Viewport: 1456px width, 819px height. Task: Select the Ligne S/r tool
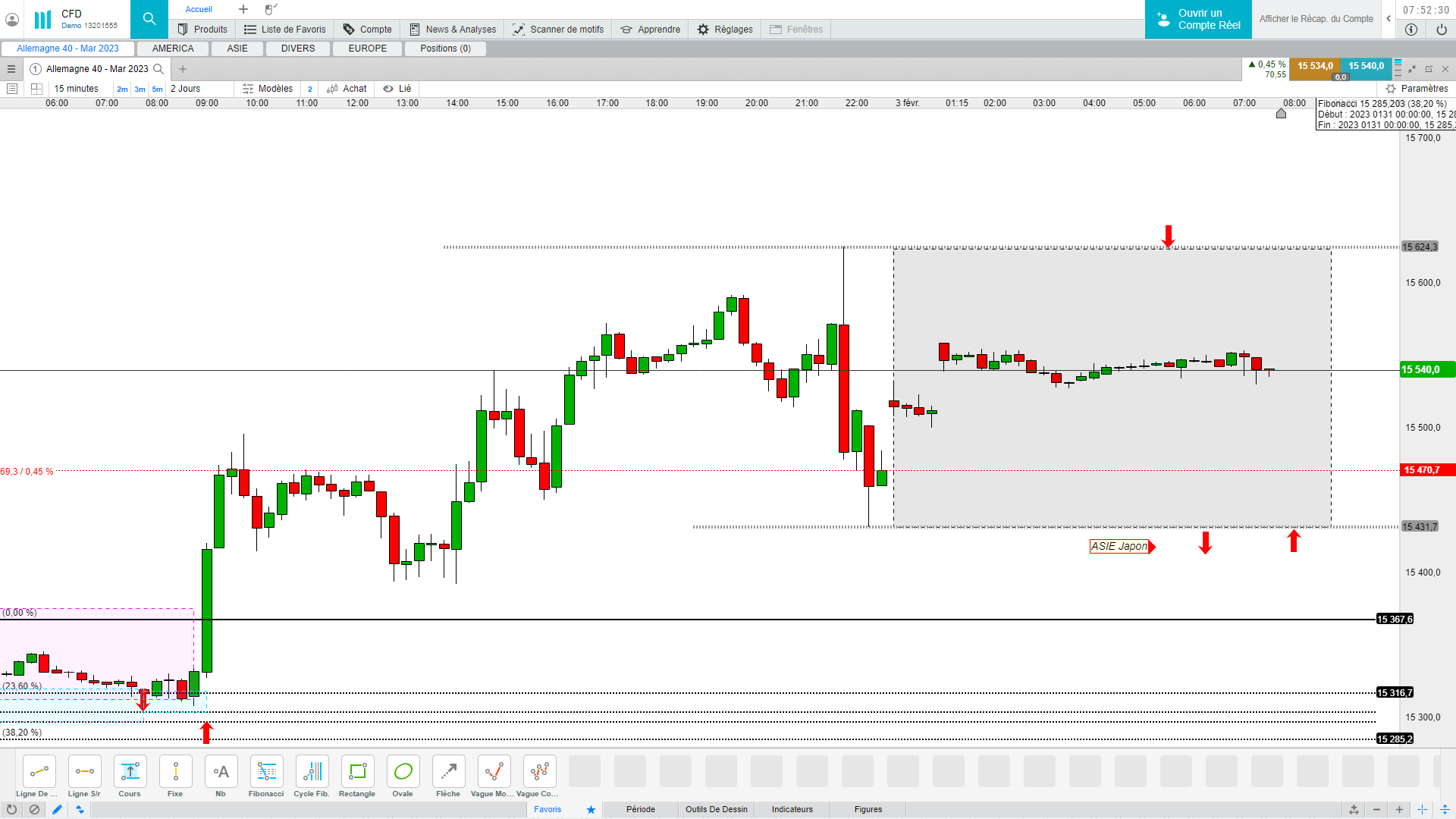[x=84, y=772]
